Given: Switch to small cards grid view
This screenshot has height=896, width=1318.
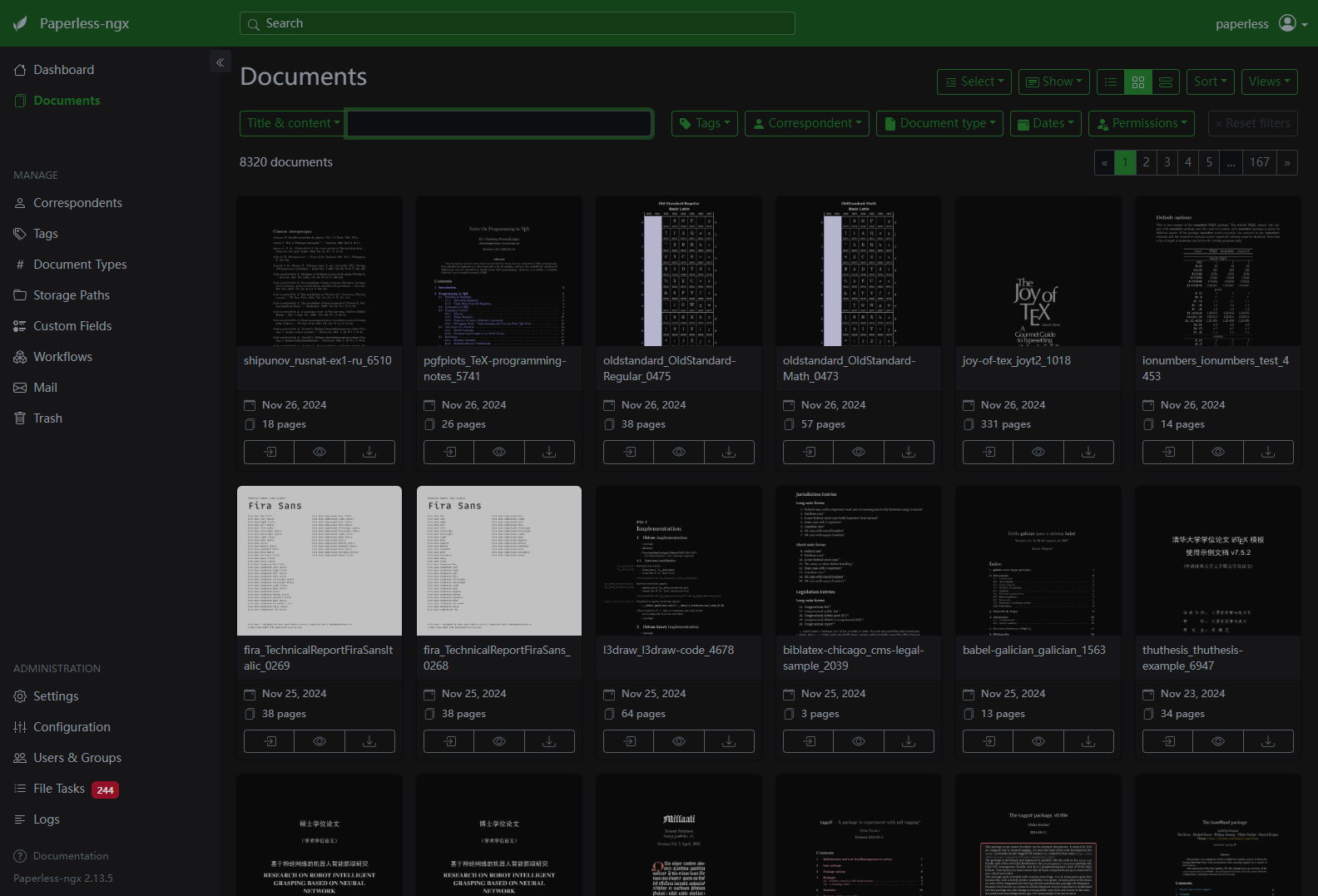Looking at the screenshot, I should [1138, 82].
